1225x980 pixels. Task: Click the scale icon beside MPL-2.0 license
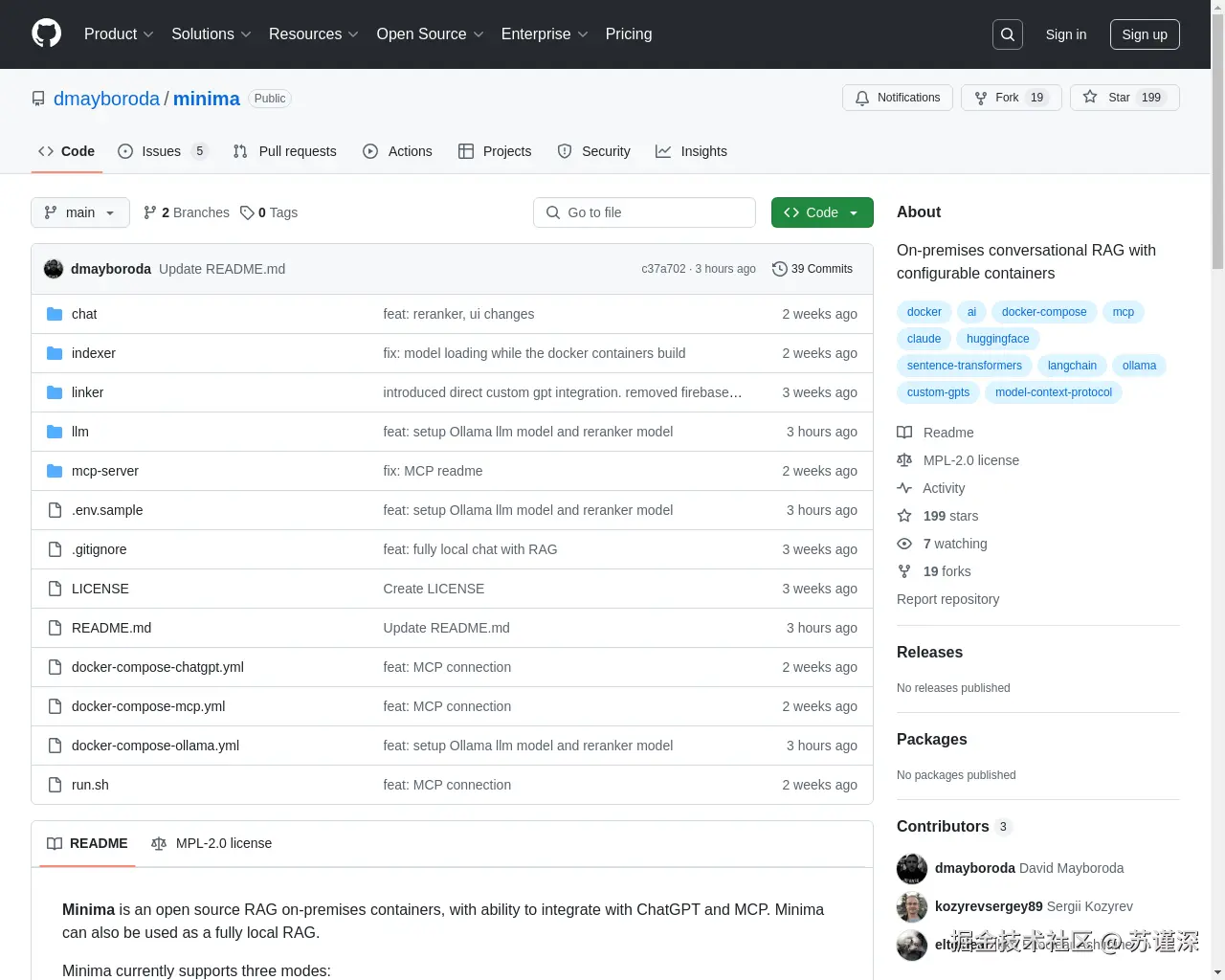[x=904, y=460]
